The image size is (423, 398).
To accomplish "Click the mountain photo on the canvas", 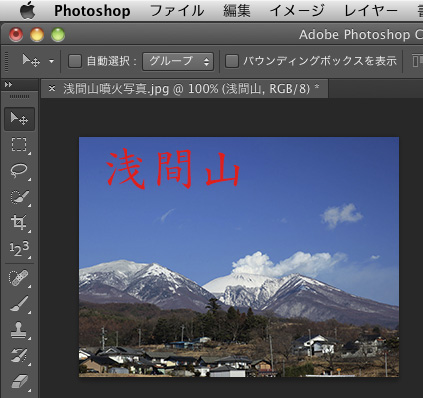I will pos(239,257).
